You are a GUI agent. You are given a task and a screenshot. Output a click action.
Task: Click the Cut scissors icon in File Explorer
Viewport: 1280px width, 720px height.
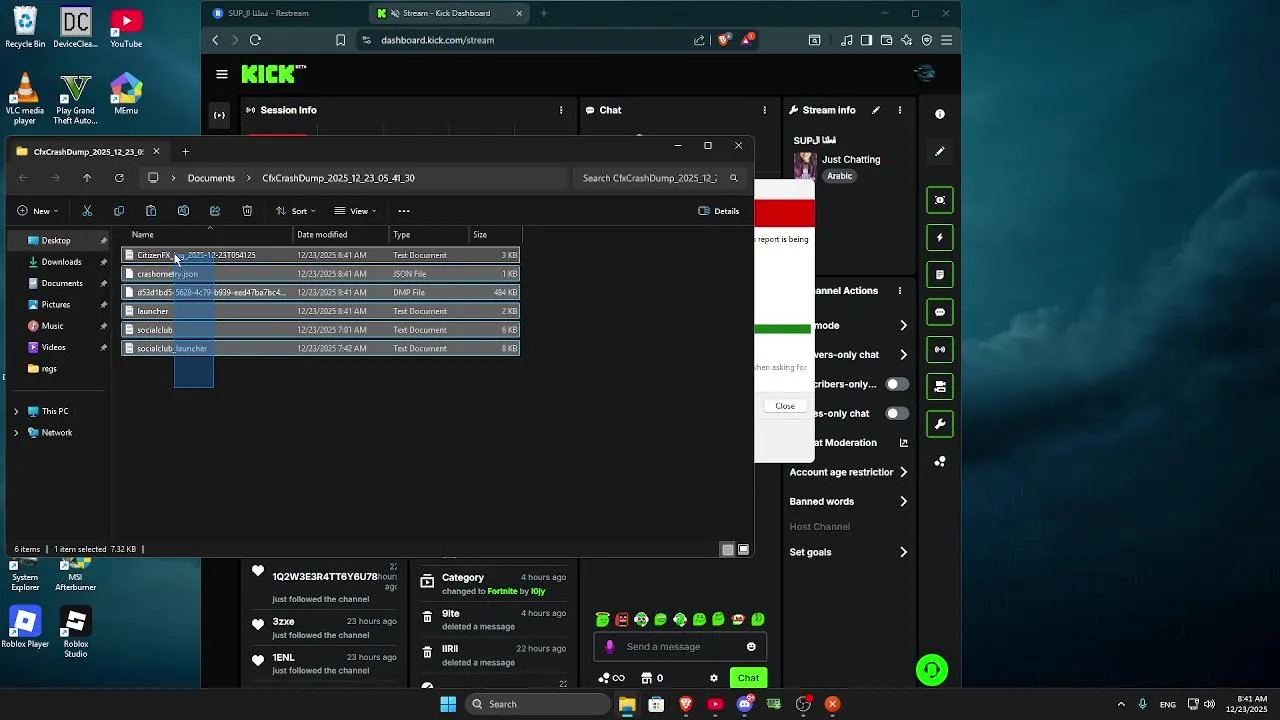[87, 211]
